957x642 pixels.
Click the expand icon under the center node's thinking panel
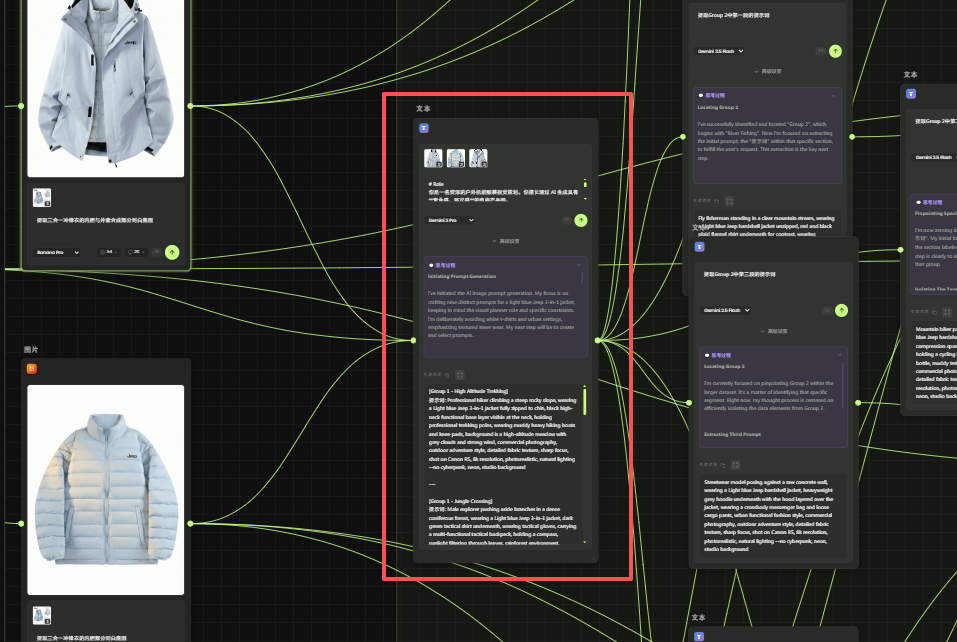pos(460,374)
